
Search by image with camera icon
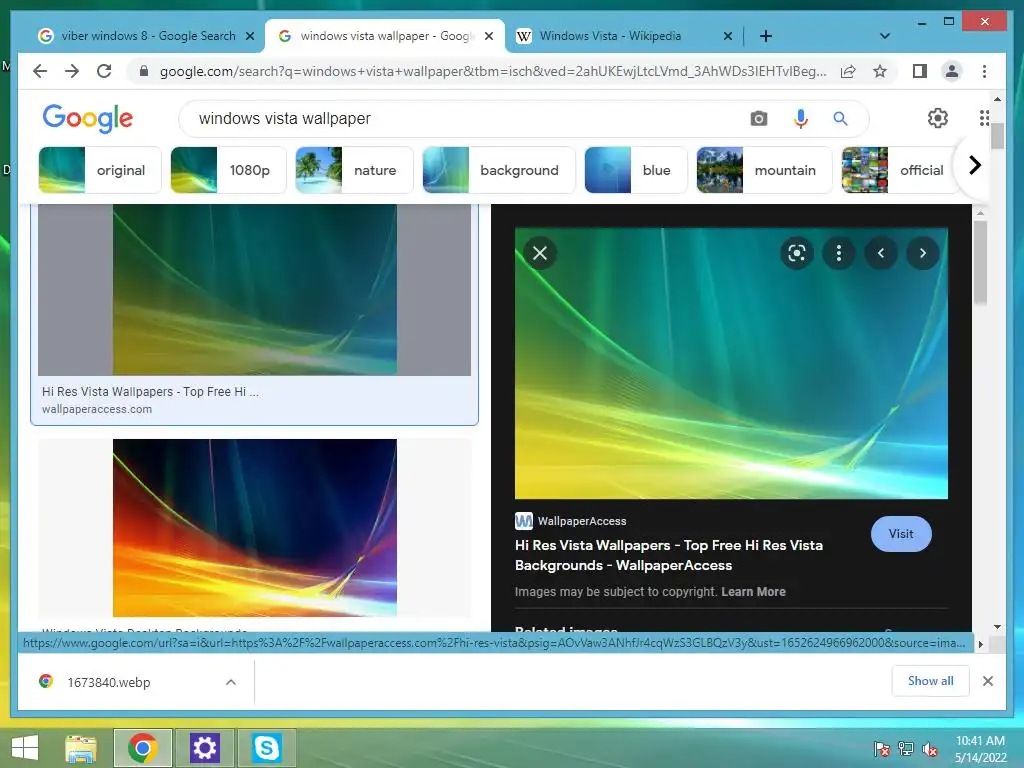pos(758,118)
